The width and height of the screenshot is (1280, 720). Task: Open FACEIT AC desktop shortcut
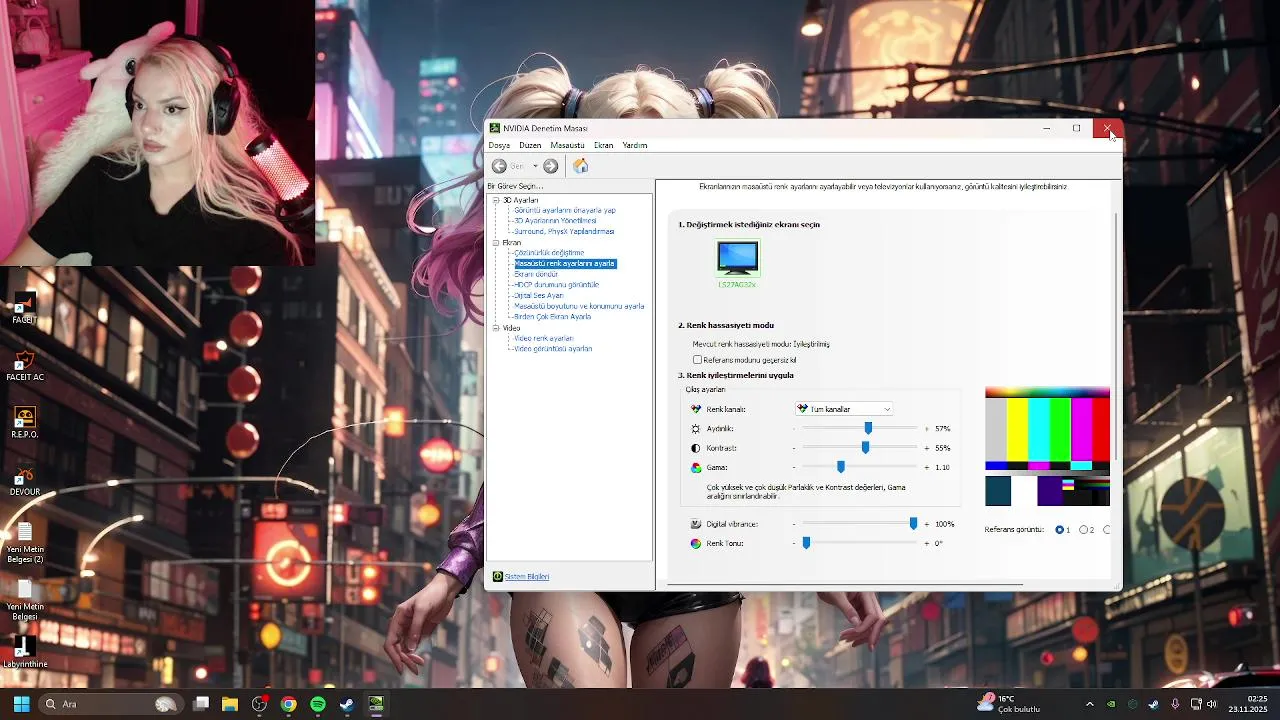point(25,366)
